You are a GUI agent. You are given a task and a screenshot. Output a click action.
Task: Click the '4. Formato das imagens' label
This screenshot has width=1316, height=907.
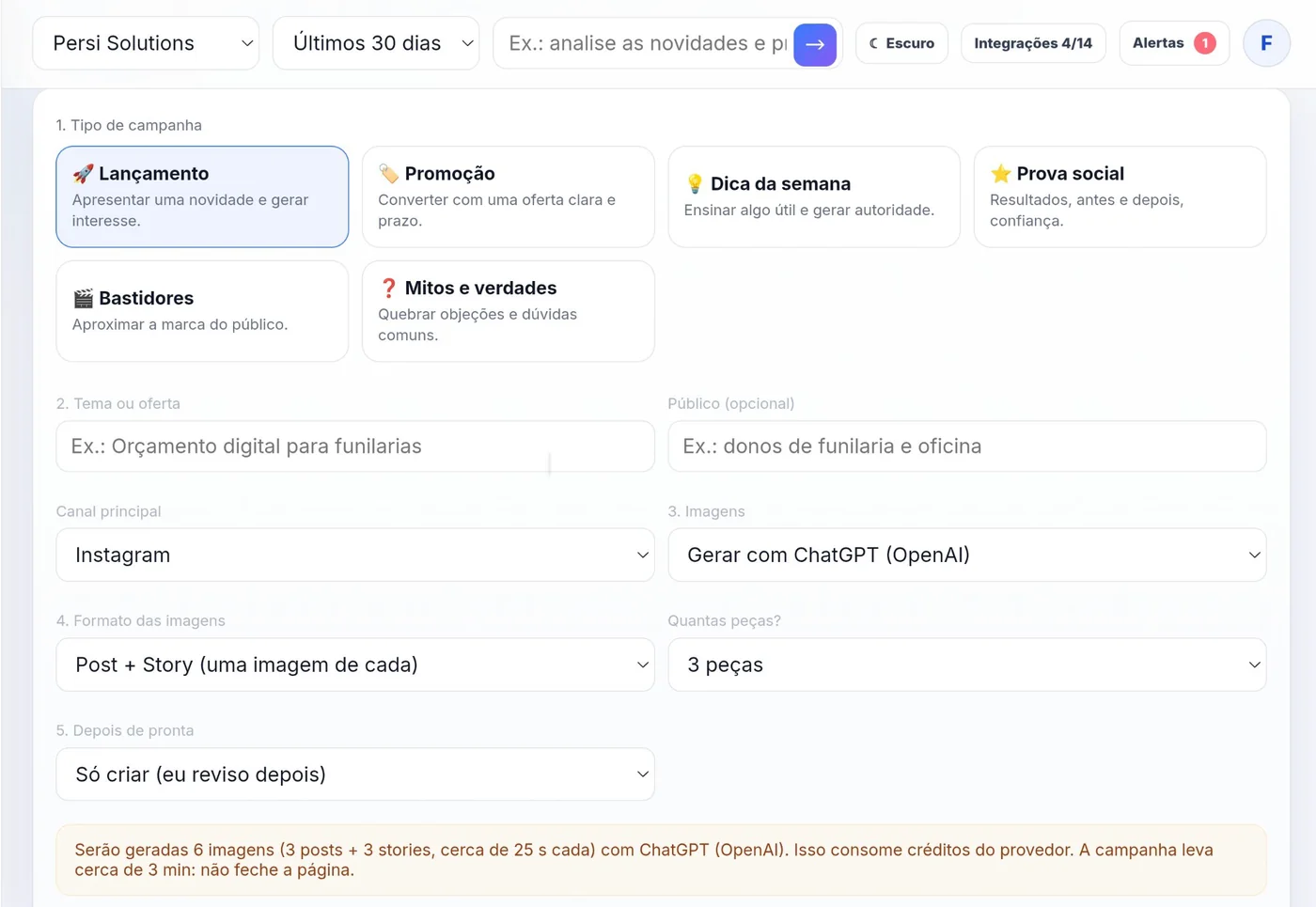(x=141, y=621)
